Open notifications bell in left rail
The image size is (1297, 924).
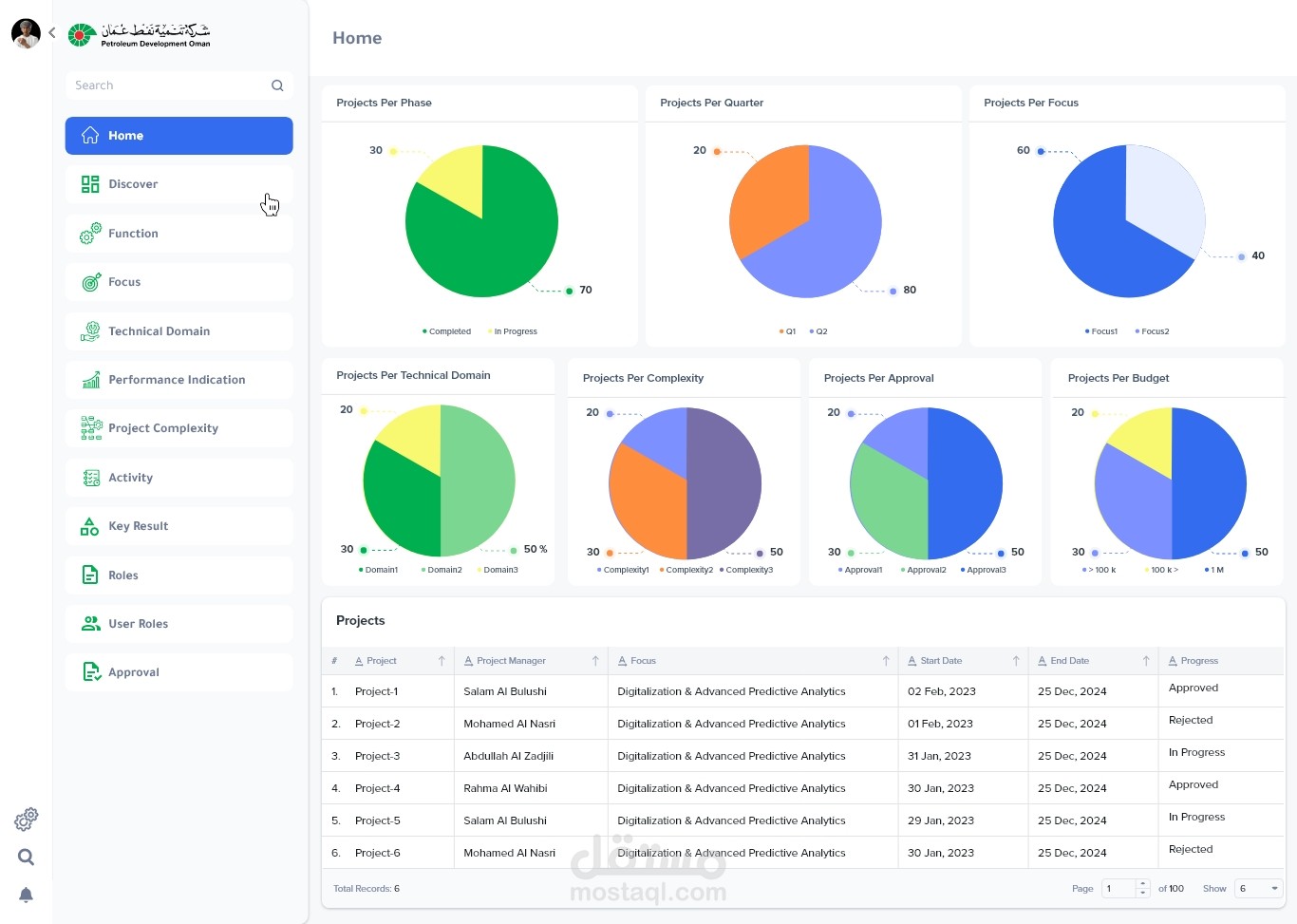(x=26, y=895)
